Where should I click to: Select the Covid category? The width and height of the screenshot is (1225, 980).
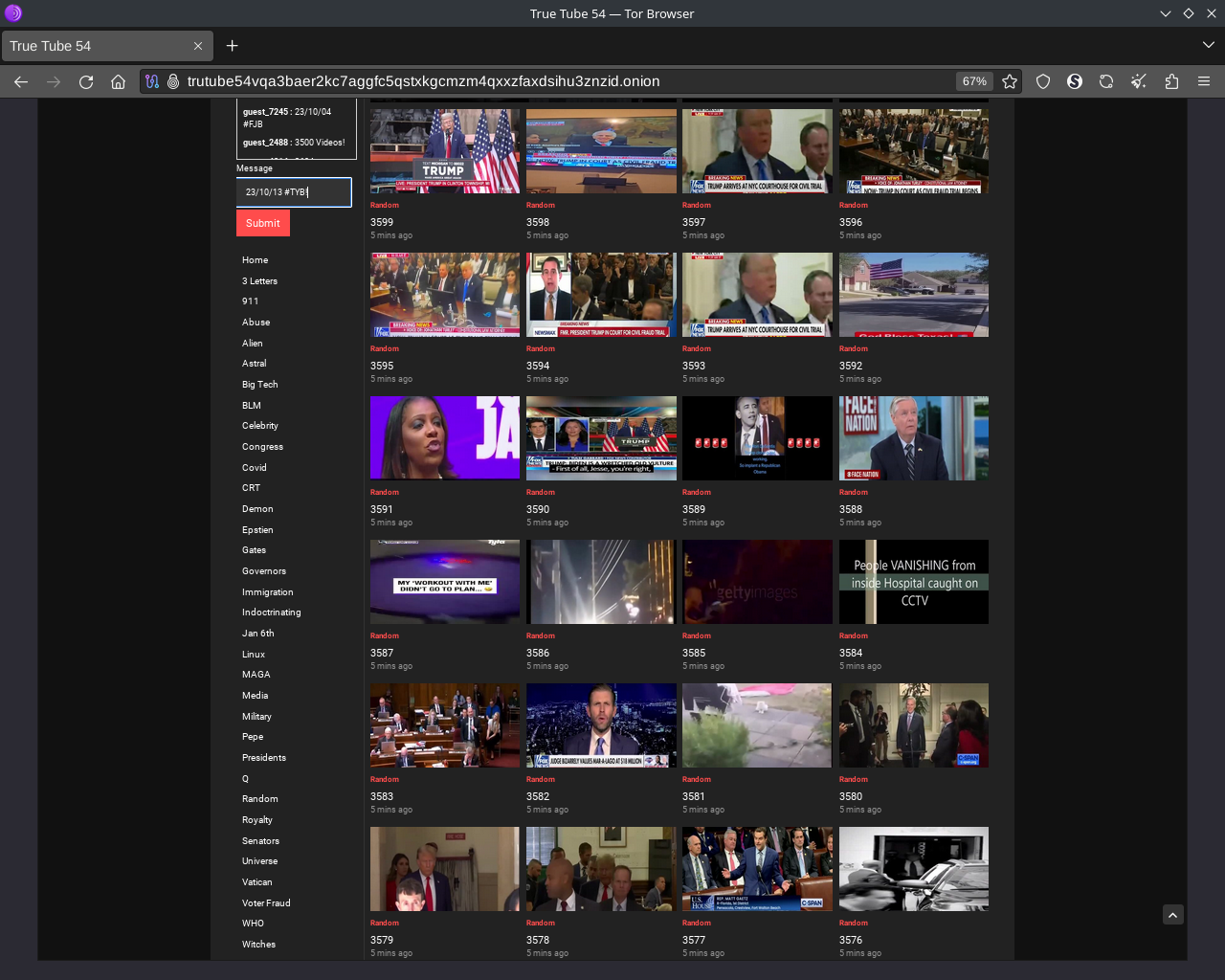254,468
